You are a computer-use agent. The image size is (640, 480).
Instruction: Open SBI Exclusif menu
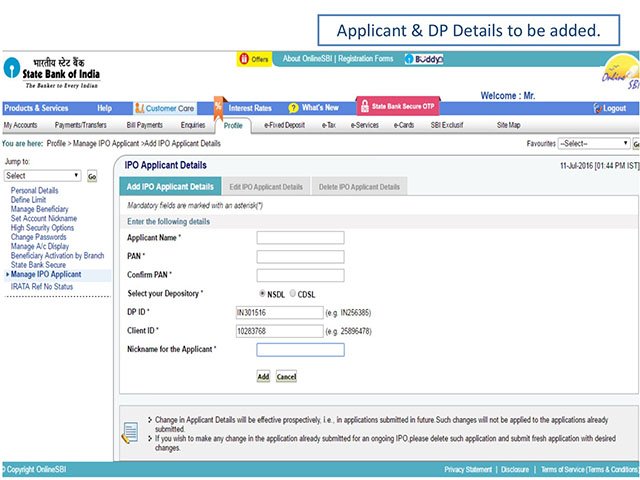(x=447, y=125)
